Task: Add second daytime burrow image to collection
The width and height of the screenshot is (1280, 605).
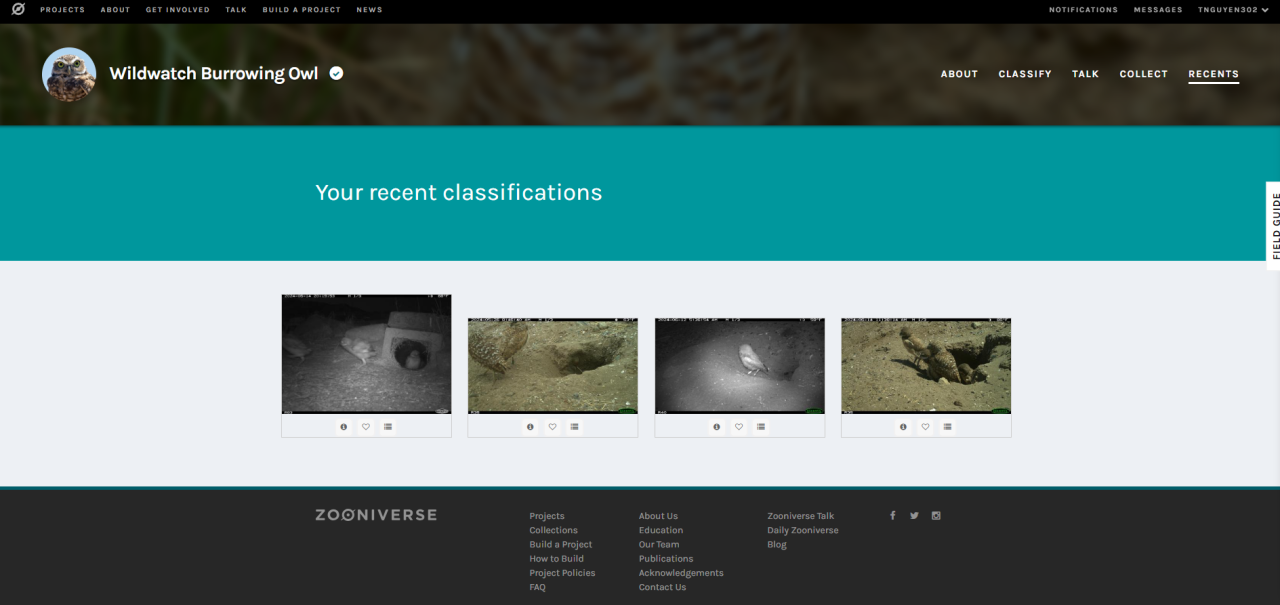Action: 575,426
